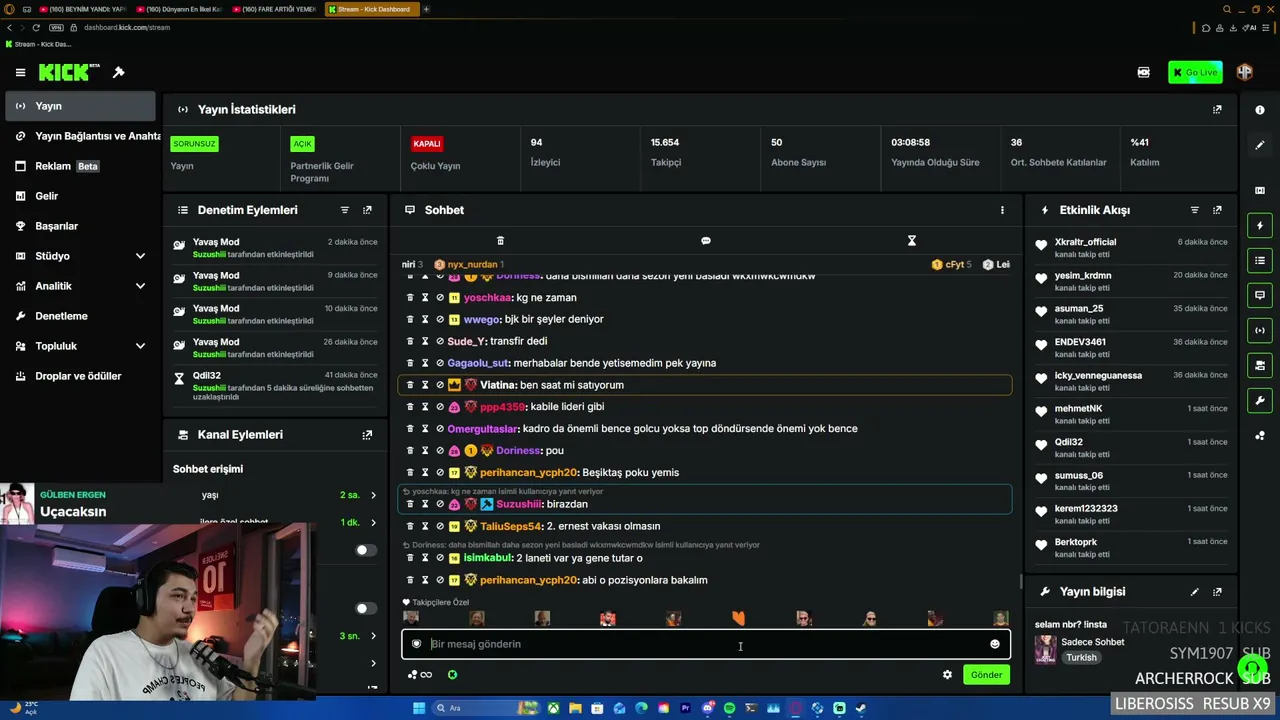Toggle the stream stats widget icon in toolbar
The width and height of the screenshot is (1280, 720).
(x=1260, y=330)
